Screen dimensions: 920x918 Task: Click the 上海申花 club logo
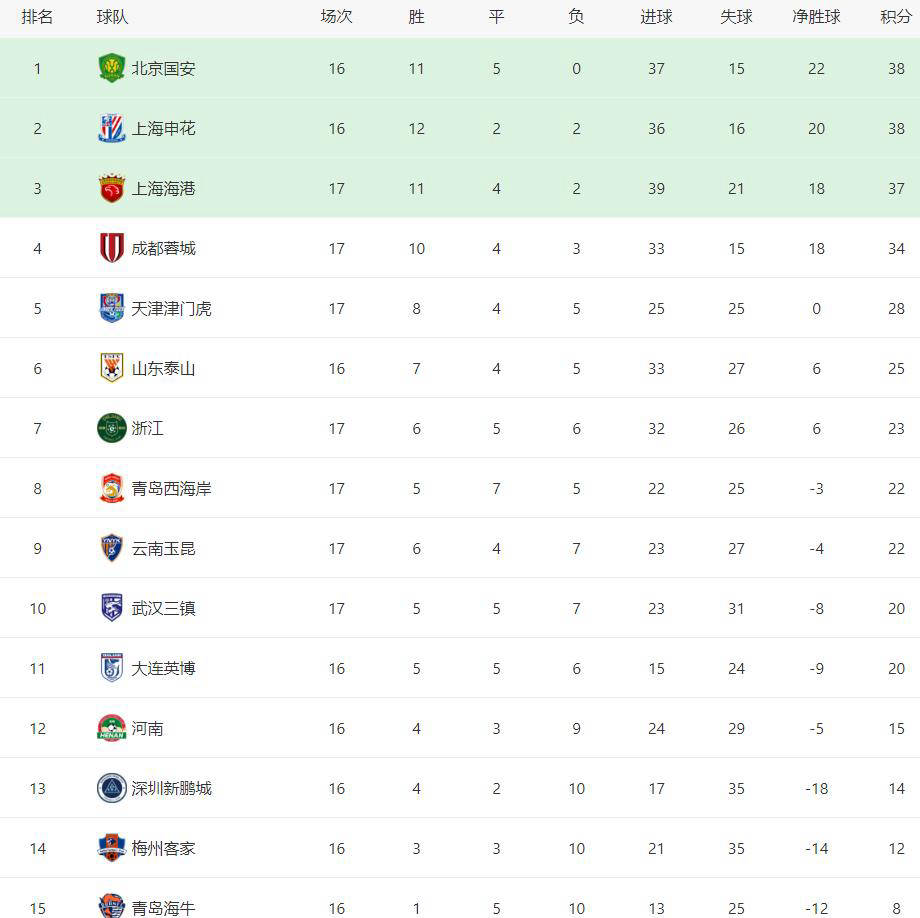[111, 128]
